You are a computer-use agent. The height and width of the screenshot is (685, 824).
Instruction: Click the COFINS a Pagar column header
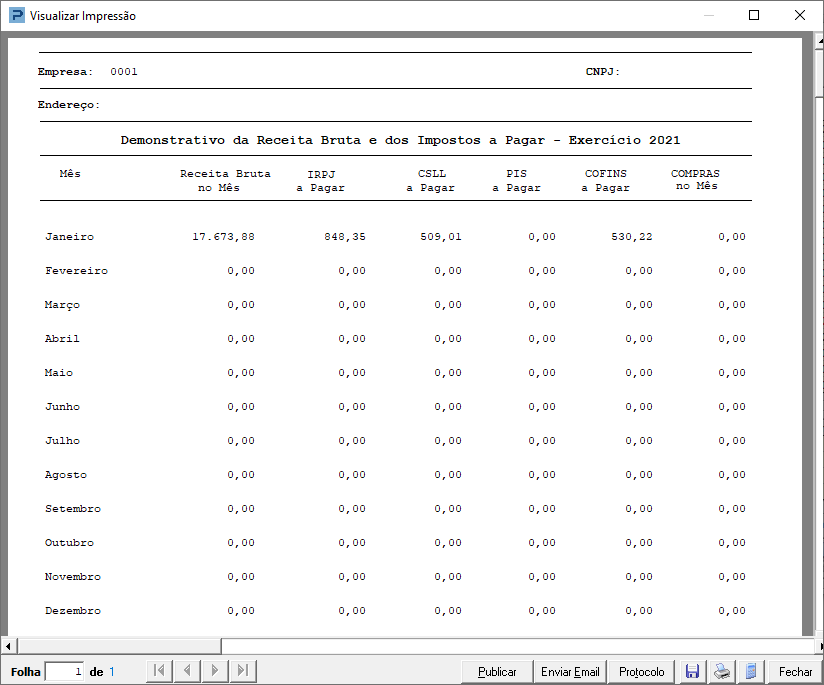click(605, 180)
